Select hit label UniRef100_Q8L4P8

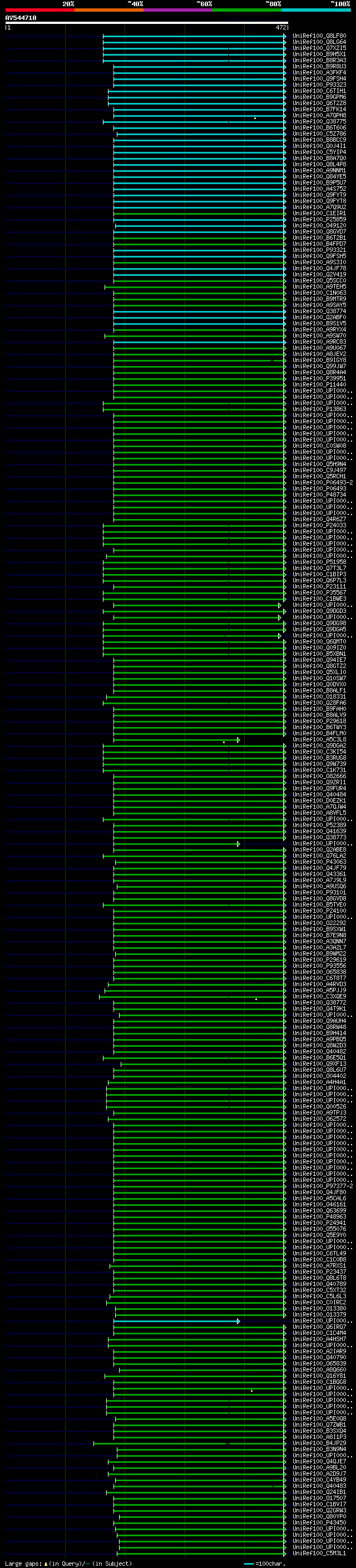(319, 164)
